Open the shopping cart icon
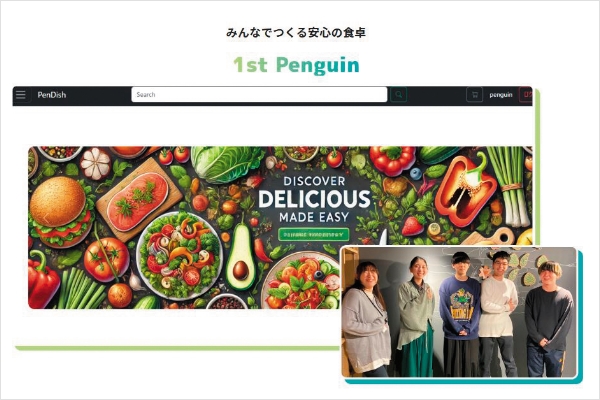This screenshot has height=400, width=600. 474,95
